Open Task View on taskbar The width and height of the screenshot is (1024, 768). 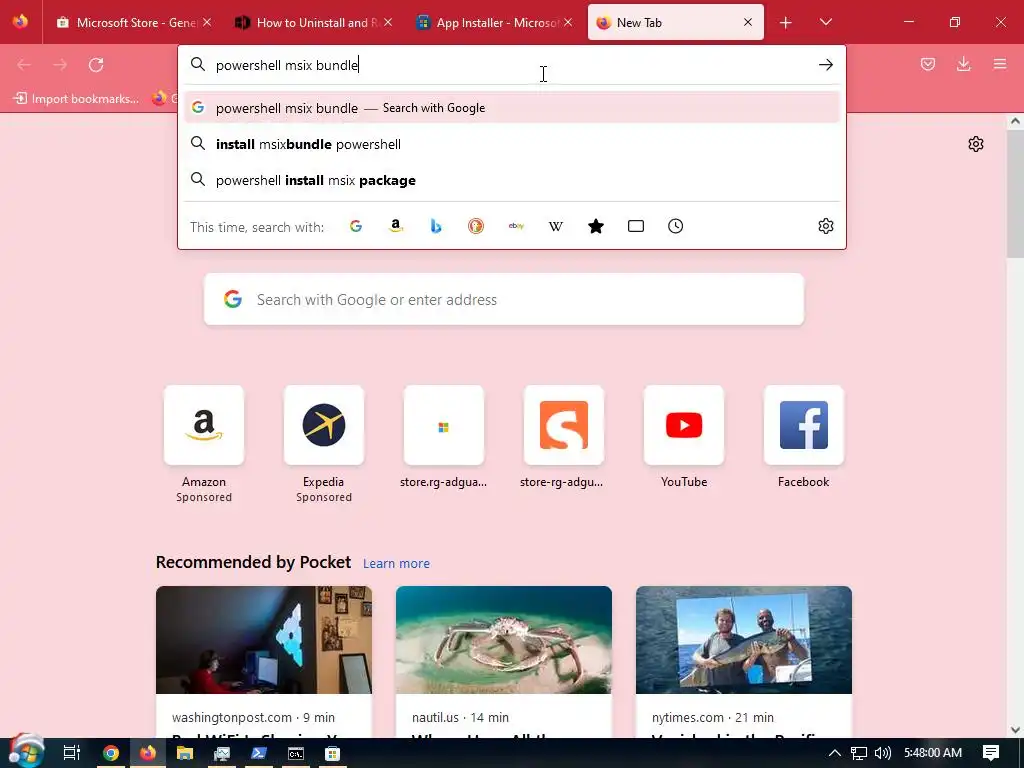[71, 753]
